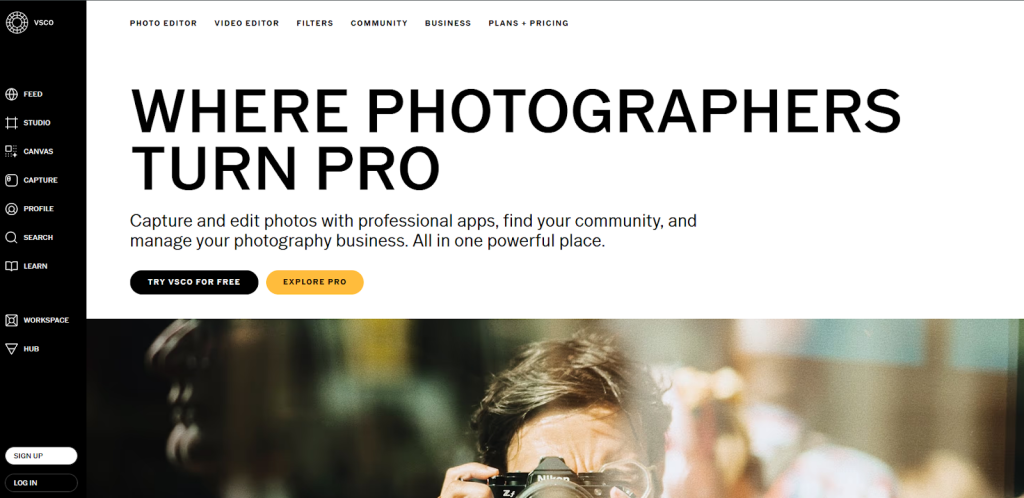
Task: Go to the Video Editor nav item
Action: (247, 23)
